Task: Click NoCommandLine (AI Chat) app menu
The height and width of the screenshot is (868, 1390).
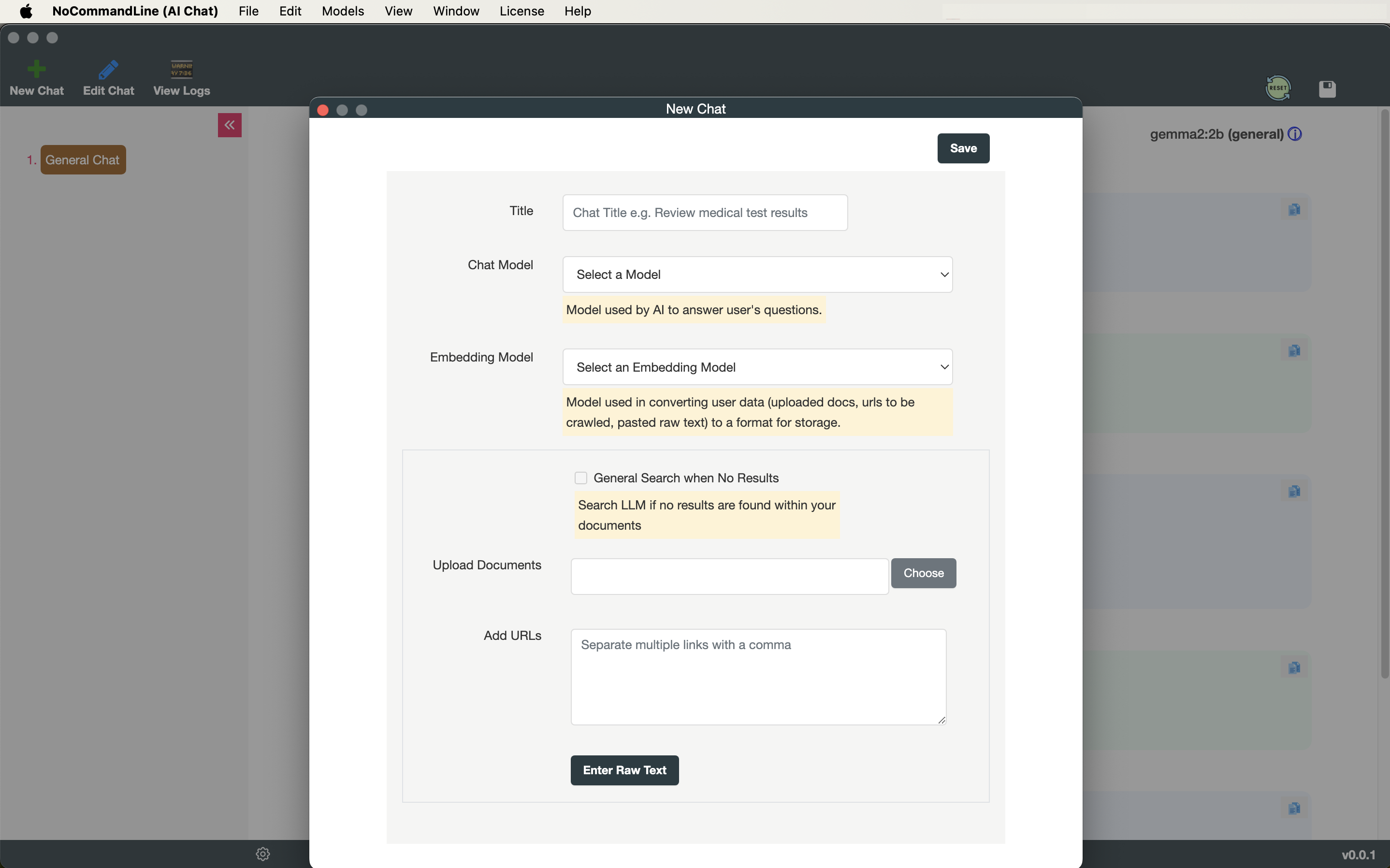Action: coord(135,11)
